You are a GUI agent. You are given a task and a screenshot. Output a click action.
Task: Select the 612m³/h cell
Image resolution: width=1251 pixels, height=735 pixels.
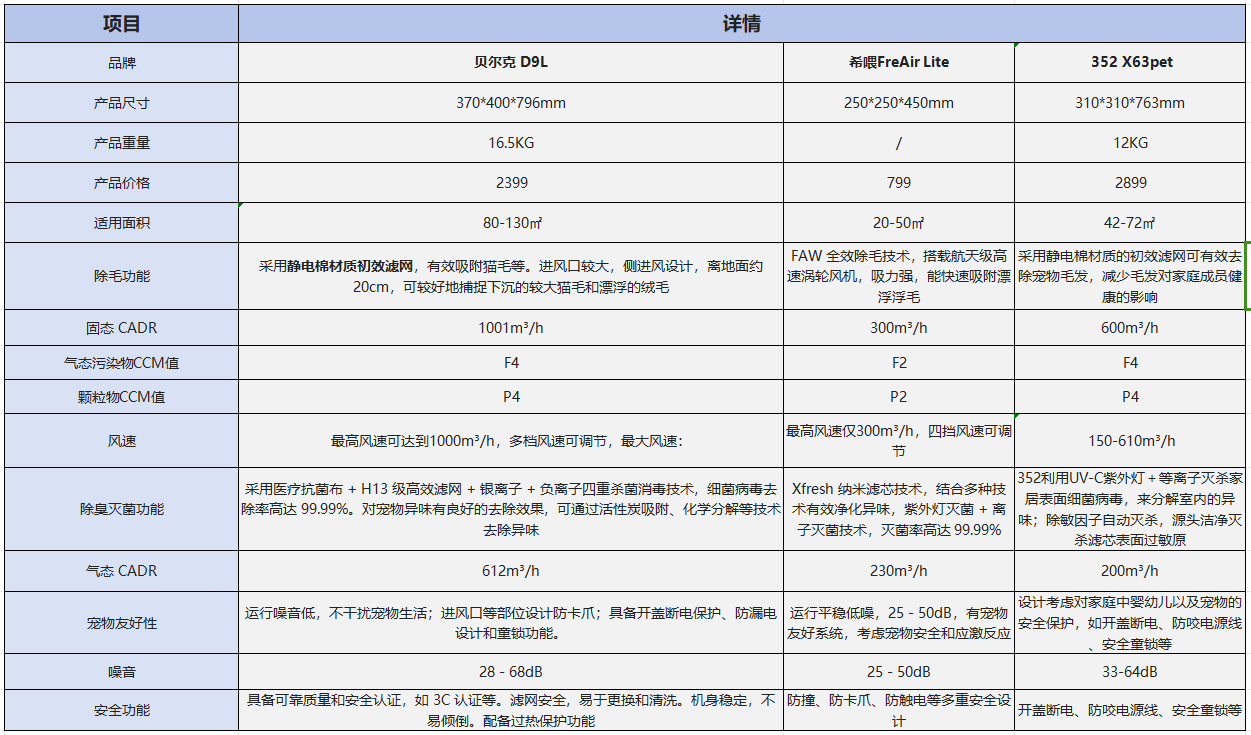(x=511, y=571)
